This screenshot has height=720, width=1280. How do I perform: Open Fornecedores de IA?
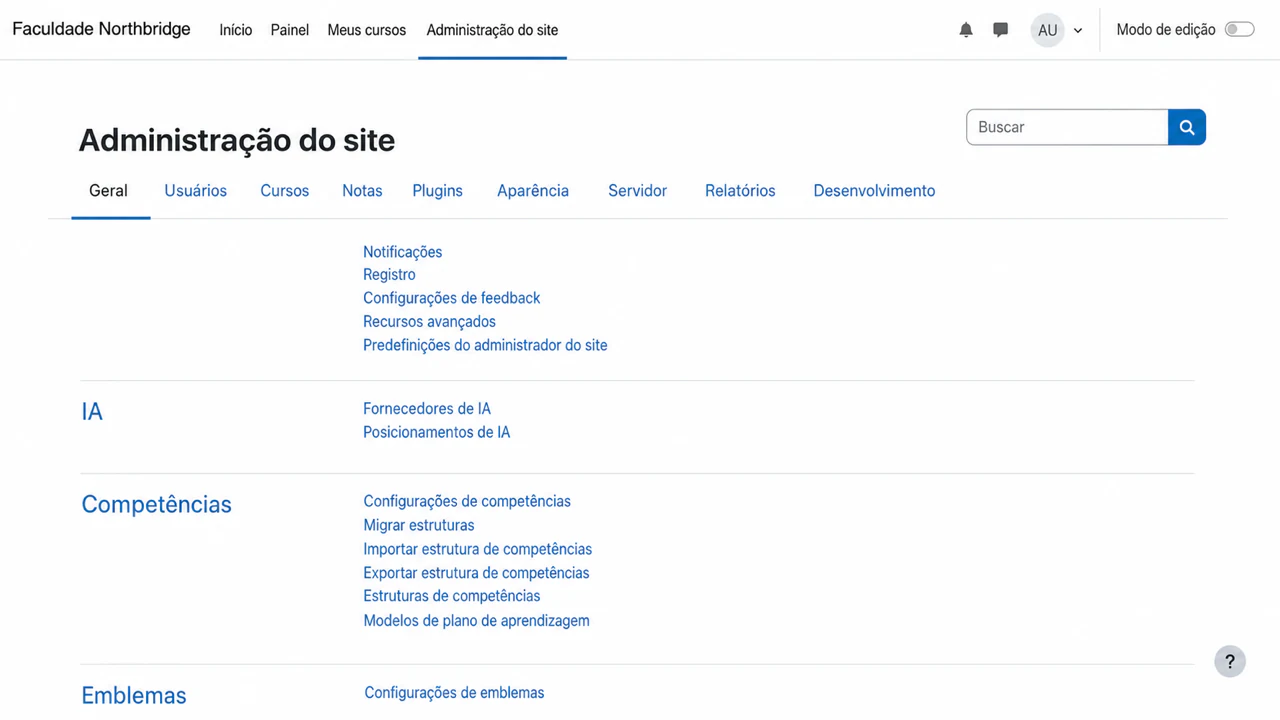(427, 409)
